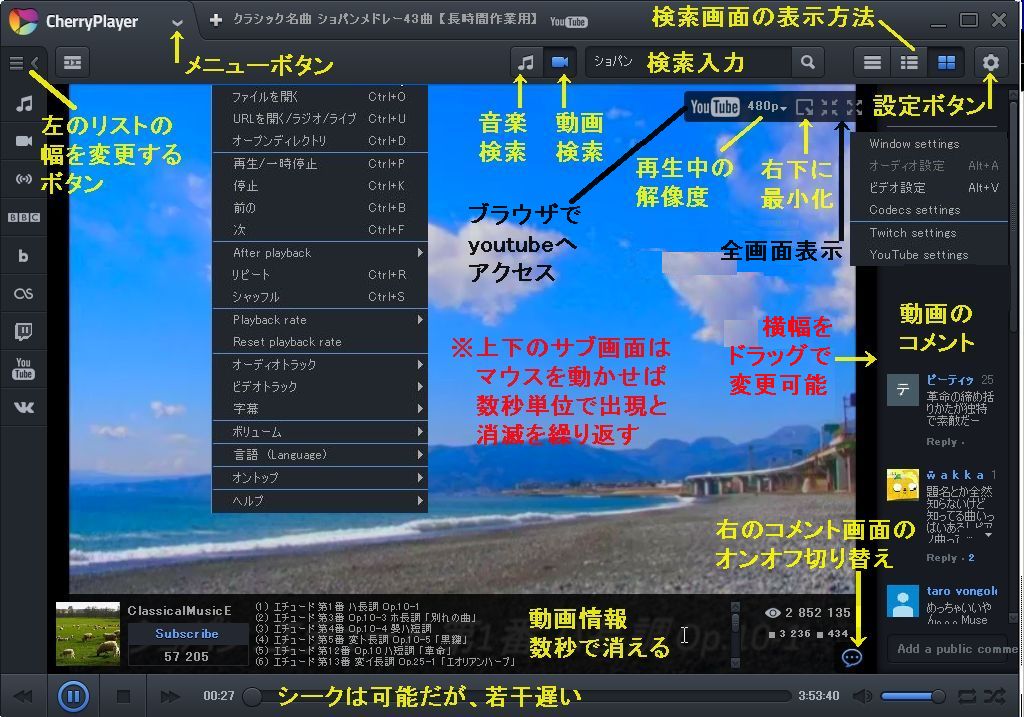Click Reply under wakka's comment
Viewport: 1024px width, 717px height.
click(x=942, y=558)
